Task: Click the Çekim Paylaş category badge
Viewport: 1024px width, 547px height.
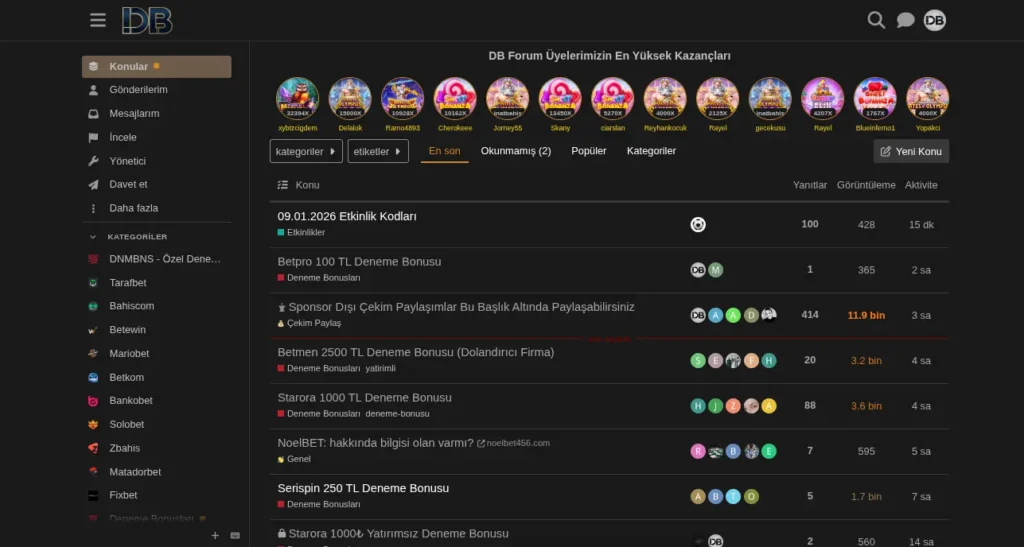Action: coord(309,323)
